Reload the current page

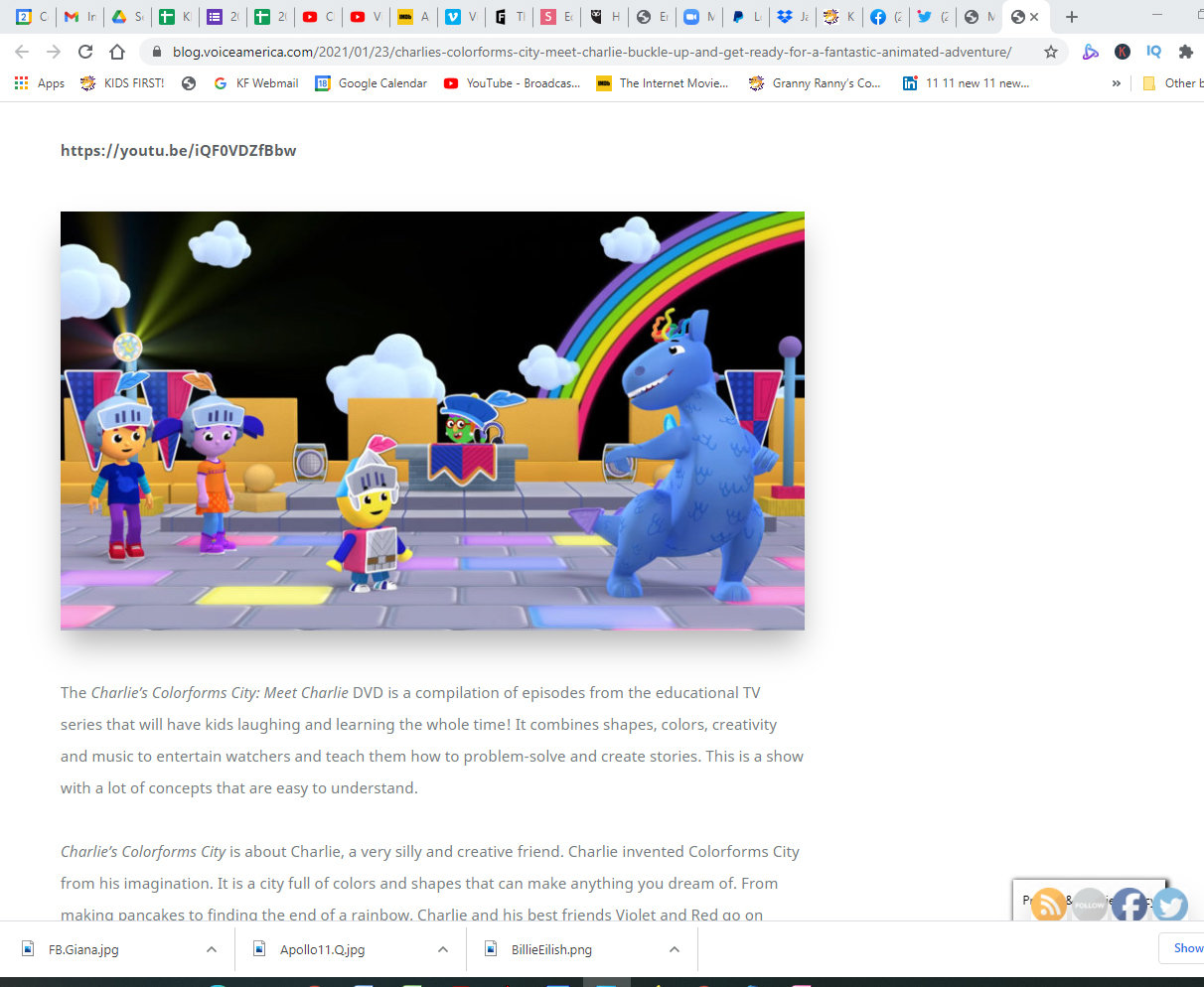pos(85,52)
